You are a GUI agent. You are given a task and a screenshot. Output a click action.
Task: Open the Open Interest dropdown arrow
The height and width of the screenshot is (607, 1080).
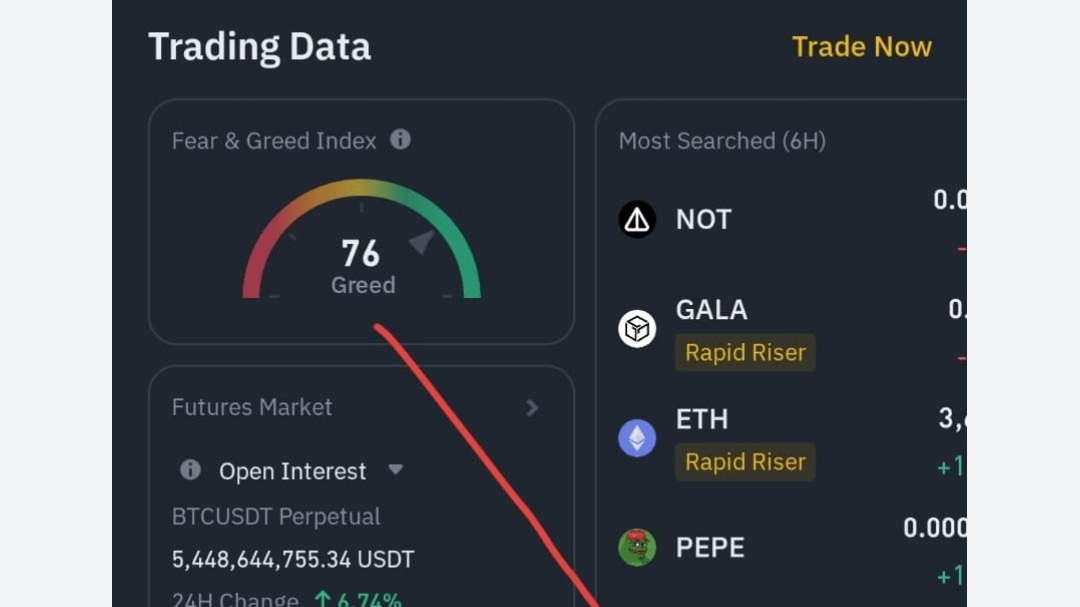pos(396,469)
